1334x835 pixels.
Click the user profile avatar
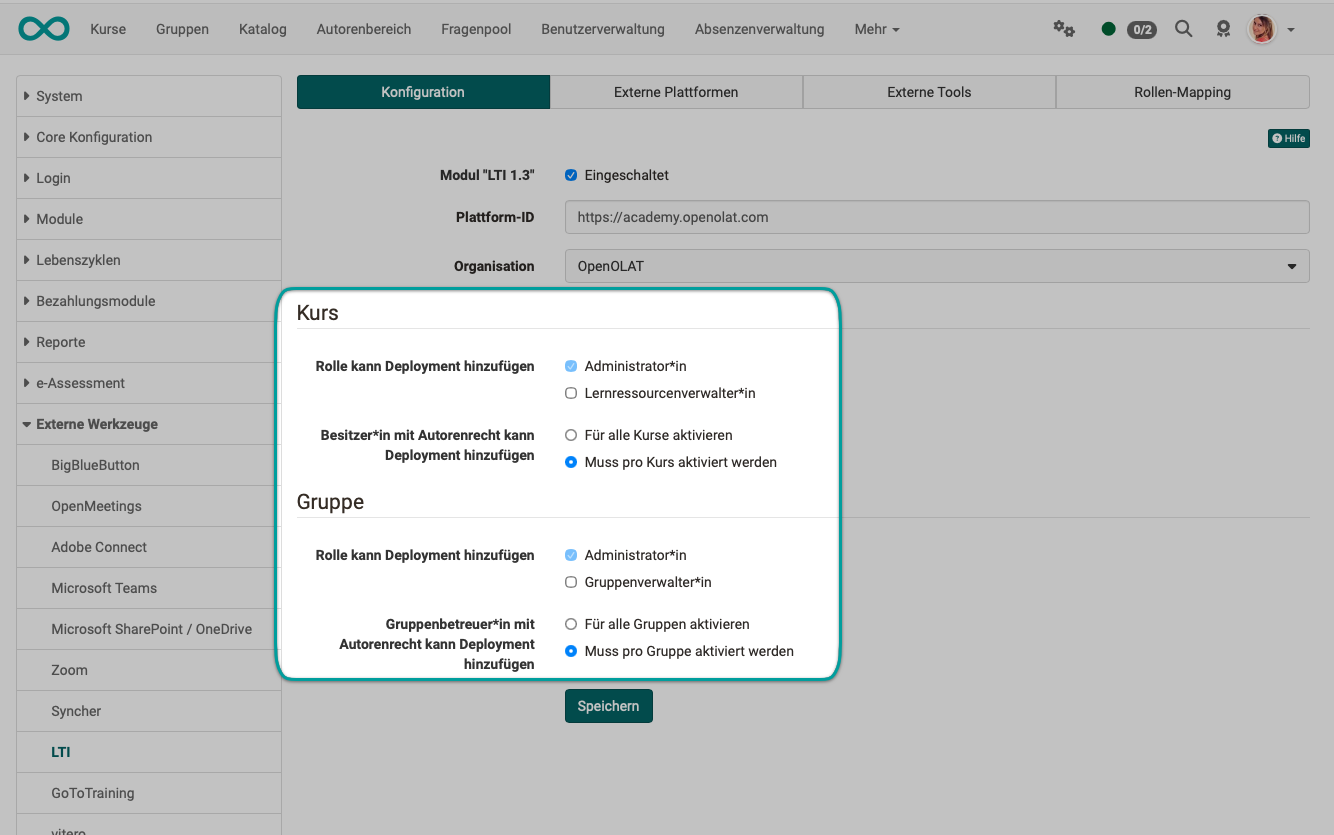point(1262,29)
